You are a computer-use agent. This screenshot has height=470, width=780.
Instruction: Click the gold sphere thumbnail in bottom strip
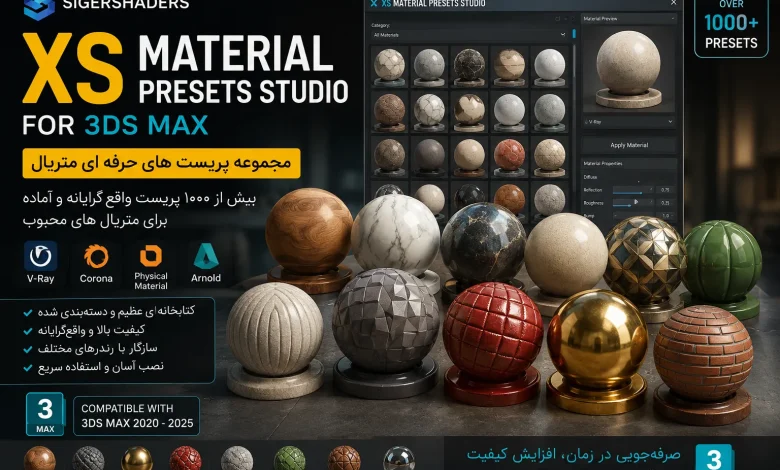pyautogui.click(x=137, y=460)
